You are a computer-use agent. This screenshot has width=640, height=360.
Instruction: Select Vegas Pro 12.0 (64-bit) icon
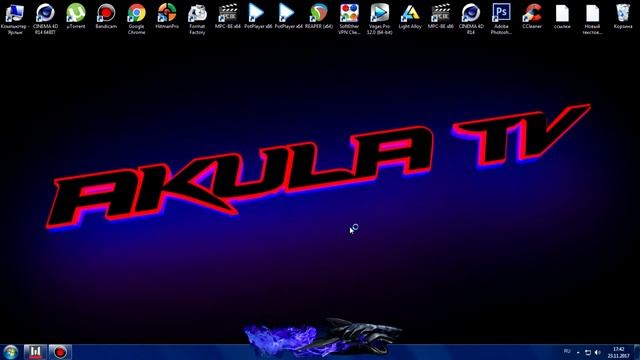tap(380, 18)
